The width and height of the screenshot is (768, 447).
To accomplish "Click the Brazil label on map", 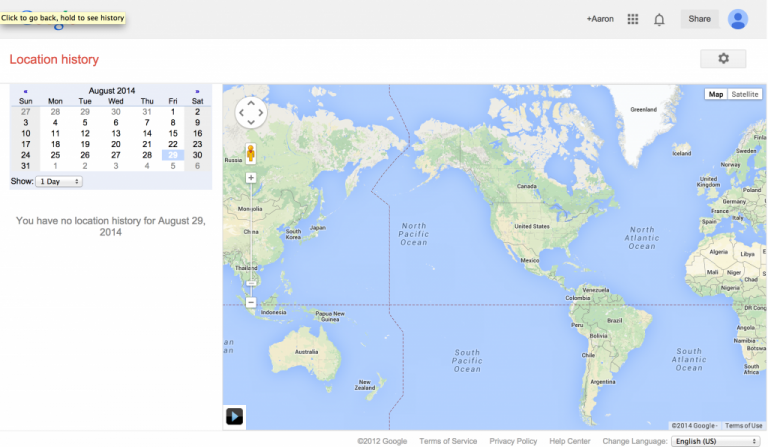I will pyautogui.click(x=615, y=321).
